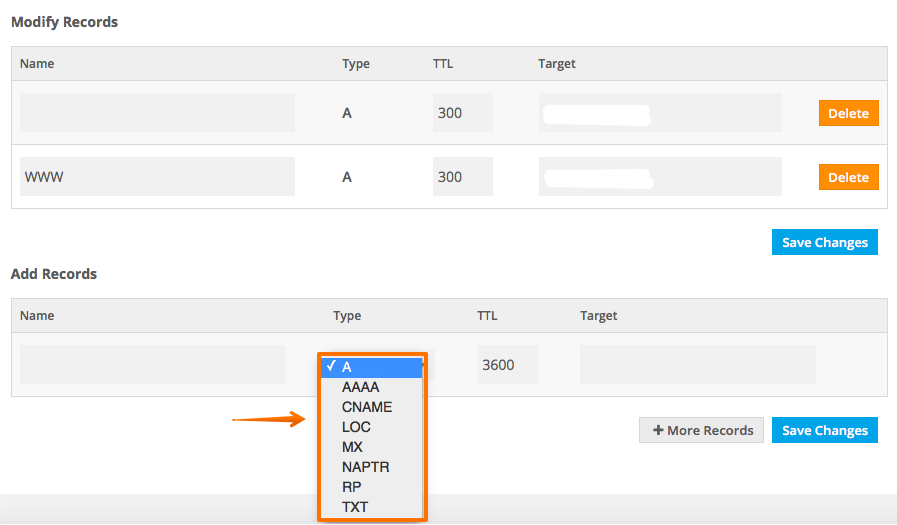
Task: Click the new record Name field
Action: (153, 365)
